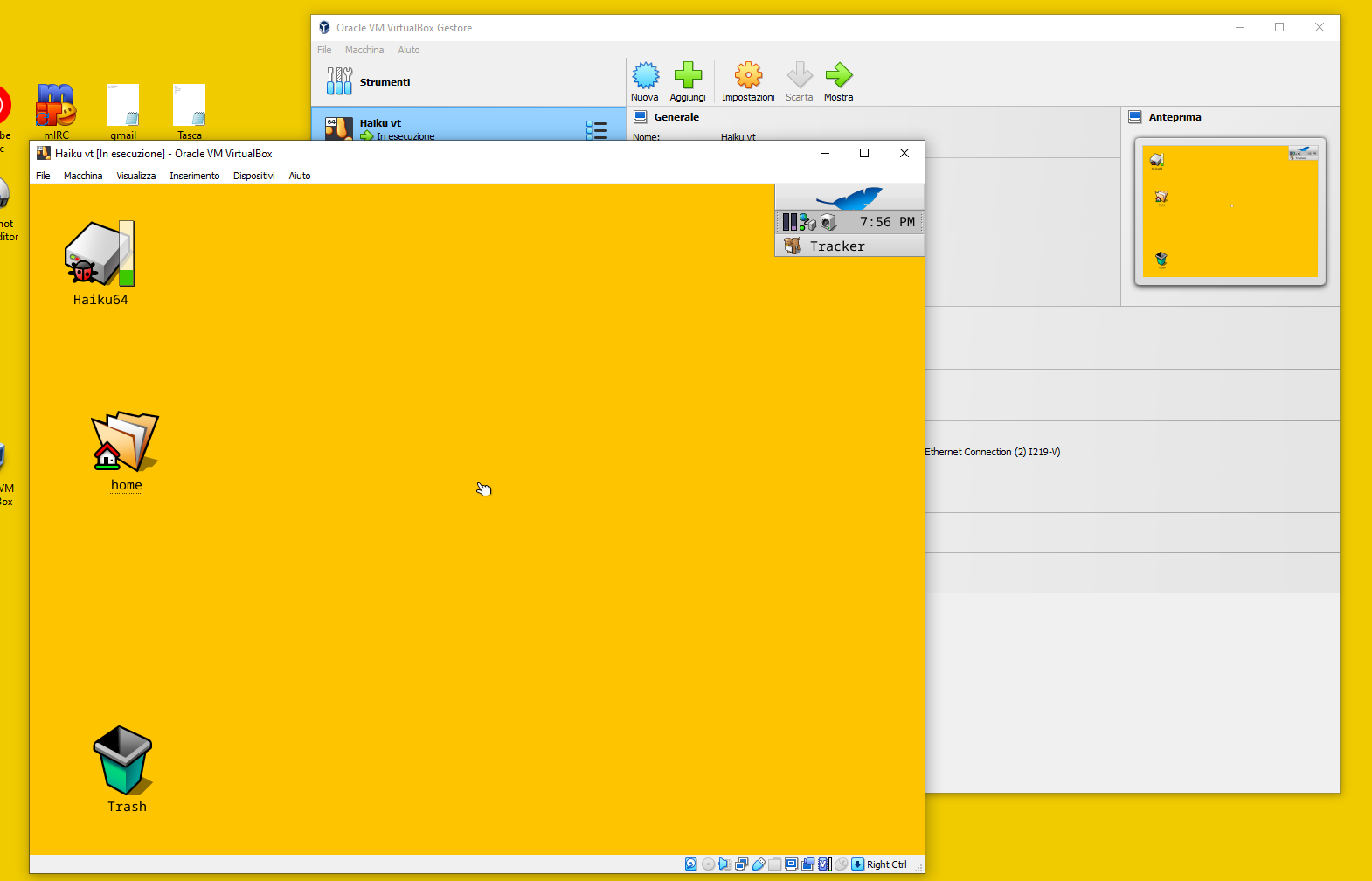Click the VirtualBox Gestore title bar icon
Screen dimensions: 1372x881
[x=324, y=27]
